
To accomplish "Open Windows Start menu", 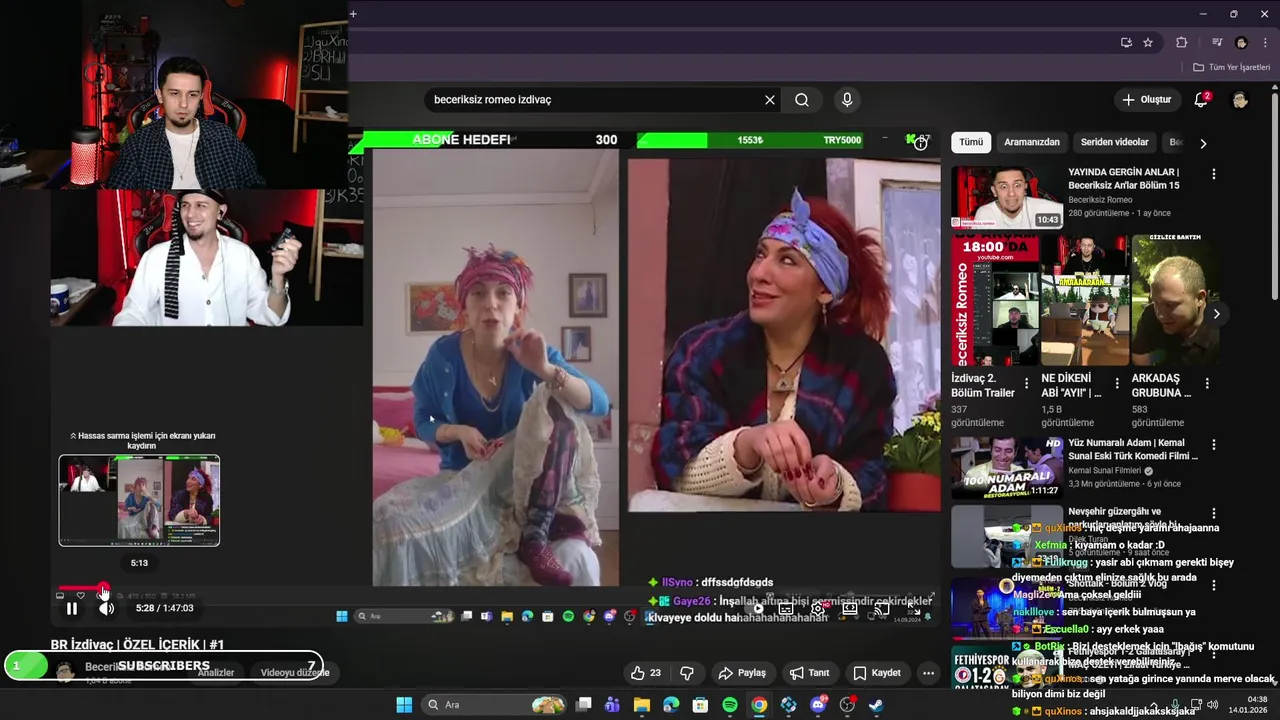I will 404,705.
